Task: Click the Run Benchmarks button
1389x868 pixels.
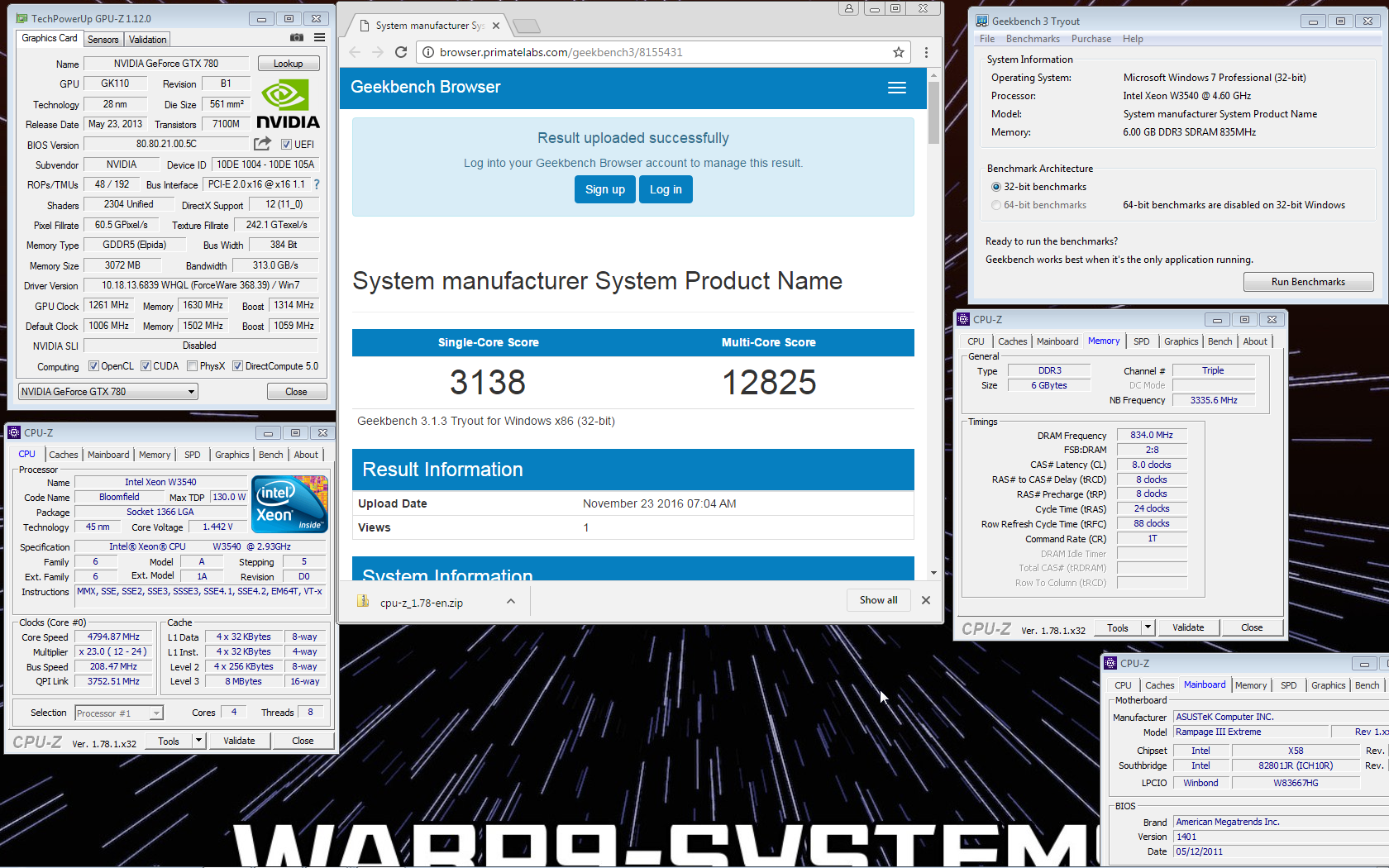Action: [1308, 282]
